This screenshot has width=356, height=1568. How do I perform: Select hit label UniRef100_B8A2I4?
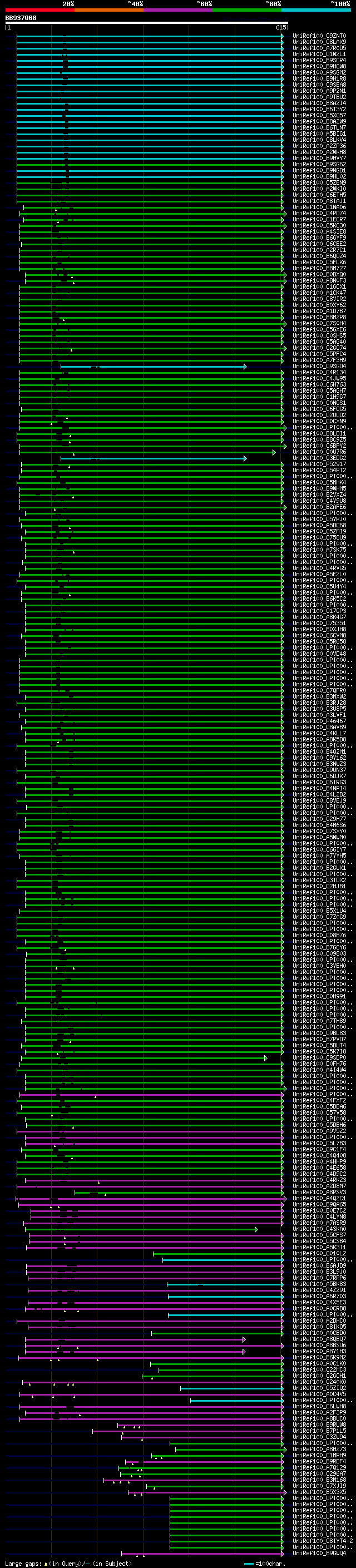tap(319, 103)
